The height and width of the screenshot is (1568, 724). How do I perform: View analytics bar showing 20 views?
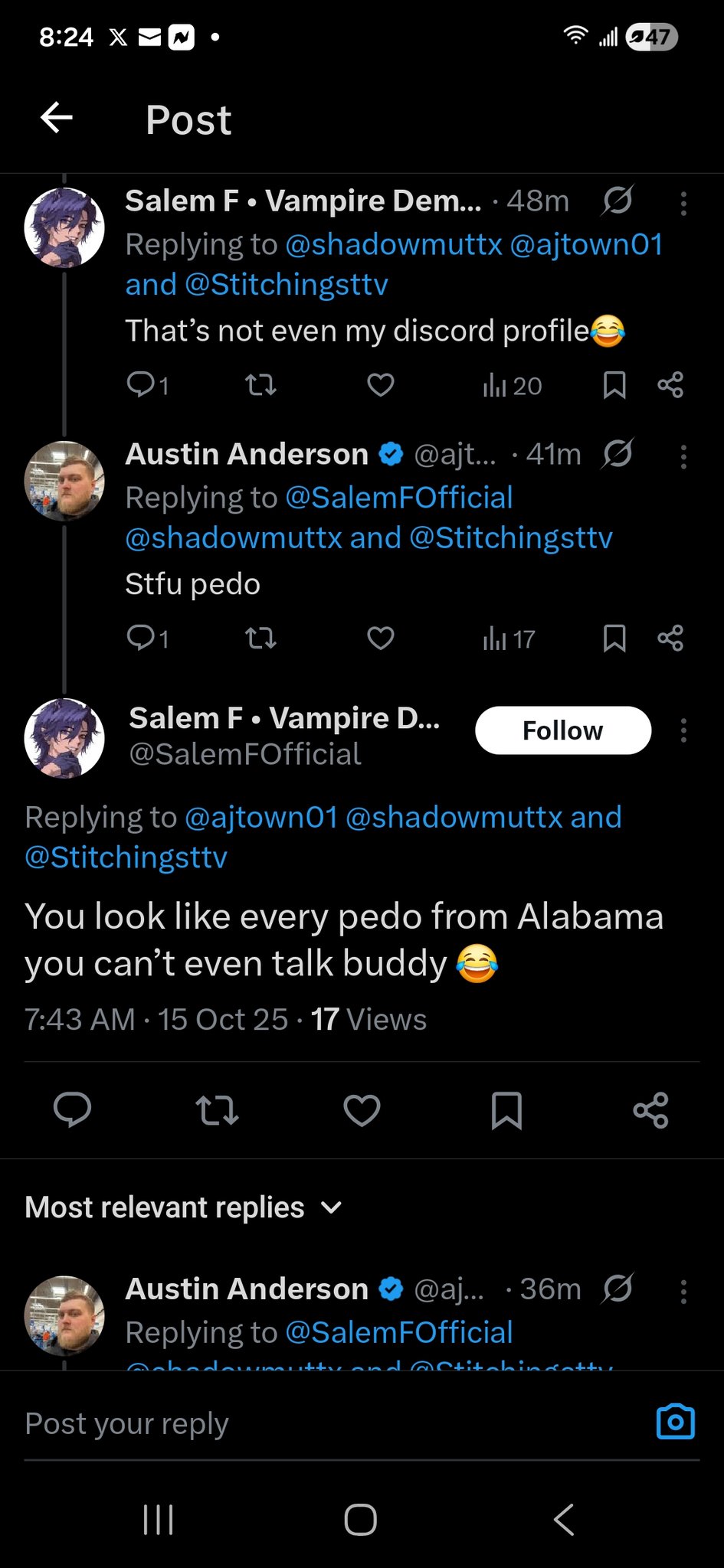tap(512, 385)
